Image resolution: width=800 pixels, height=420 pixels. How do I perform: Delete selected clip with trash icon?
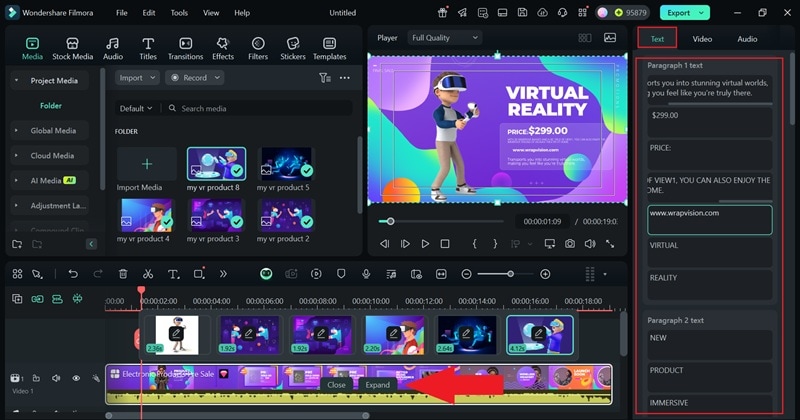pyautogui.click(x=123, y=274)
